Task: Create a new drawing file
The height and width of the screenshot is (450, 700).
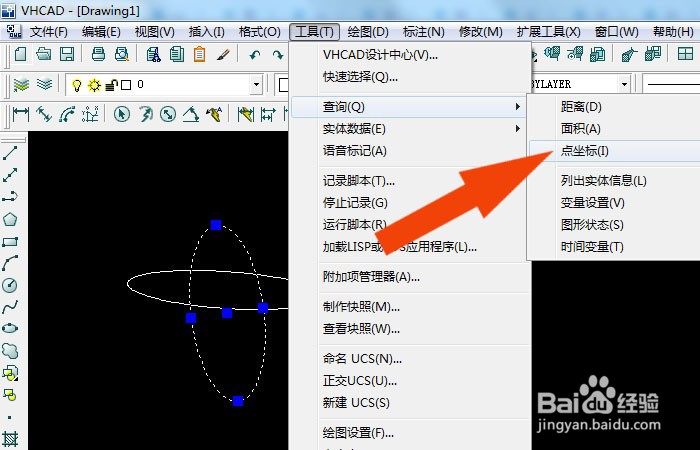Action: tap(21, 54)
